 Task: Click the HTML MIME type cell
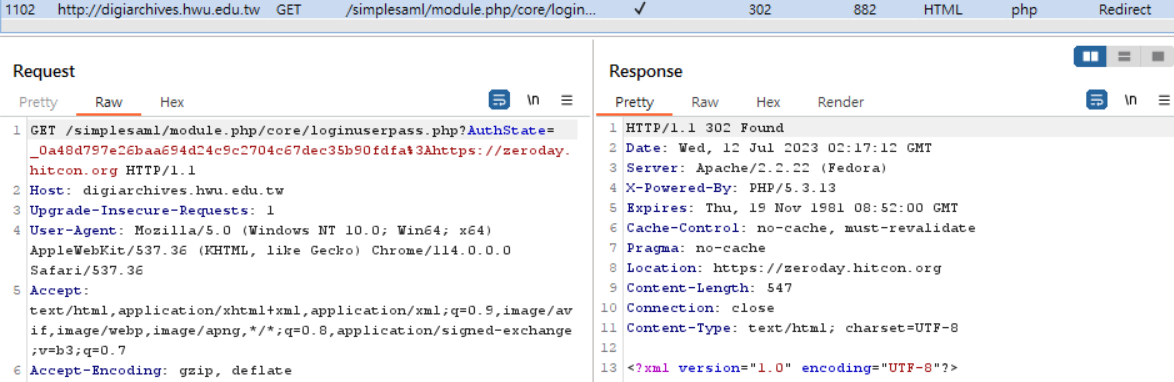click(x=943, y=10)
